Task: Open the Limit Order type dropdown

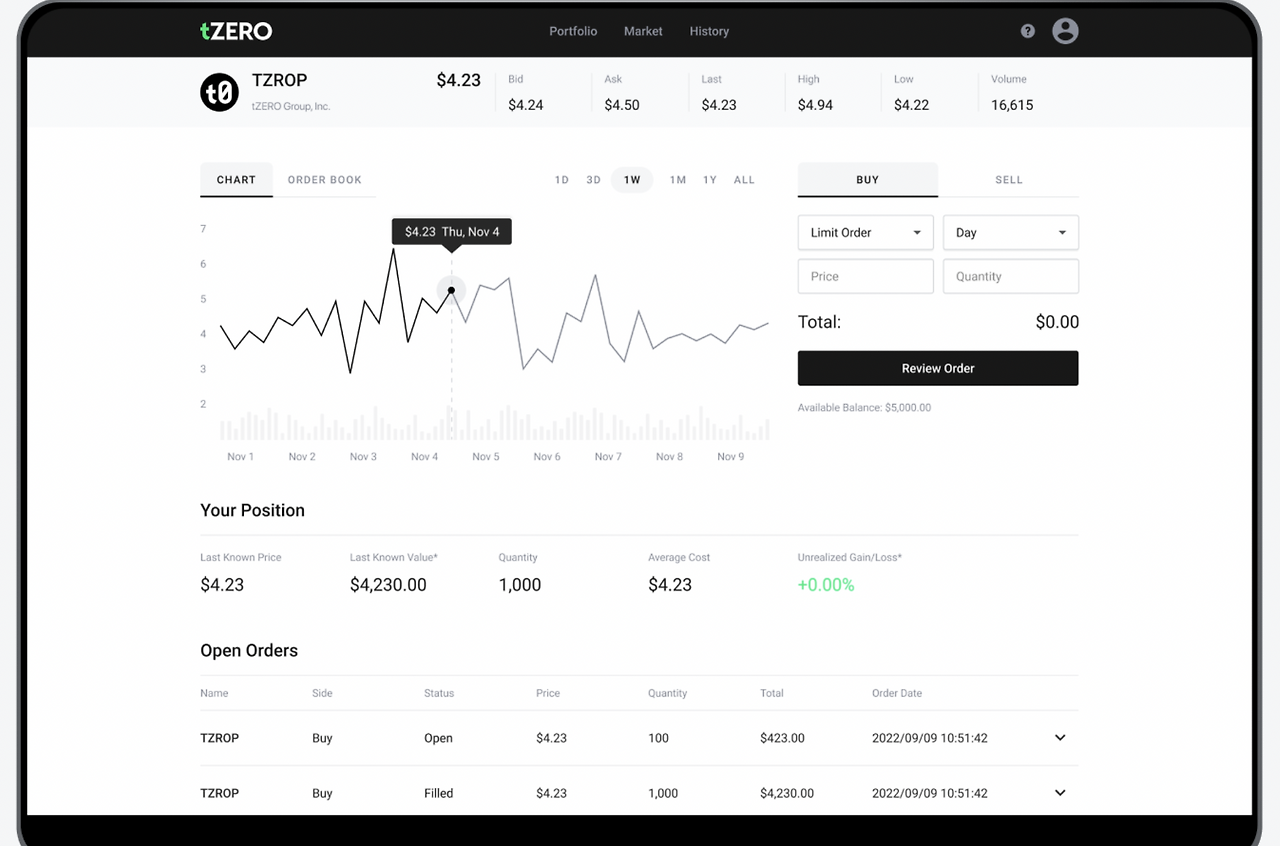Action: (866, 233)
